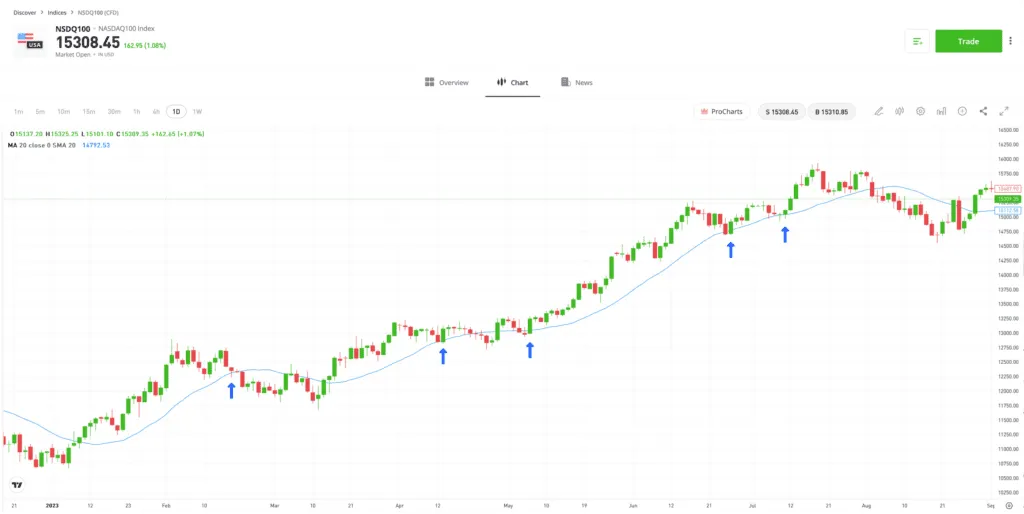Click the NASDAQ100 Index name text
The width and height of the screenshot is (1024, 514).
point(125,29)
